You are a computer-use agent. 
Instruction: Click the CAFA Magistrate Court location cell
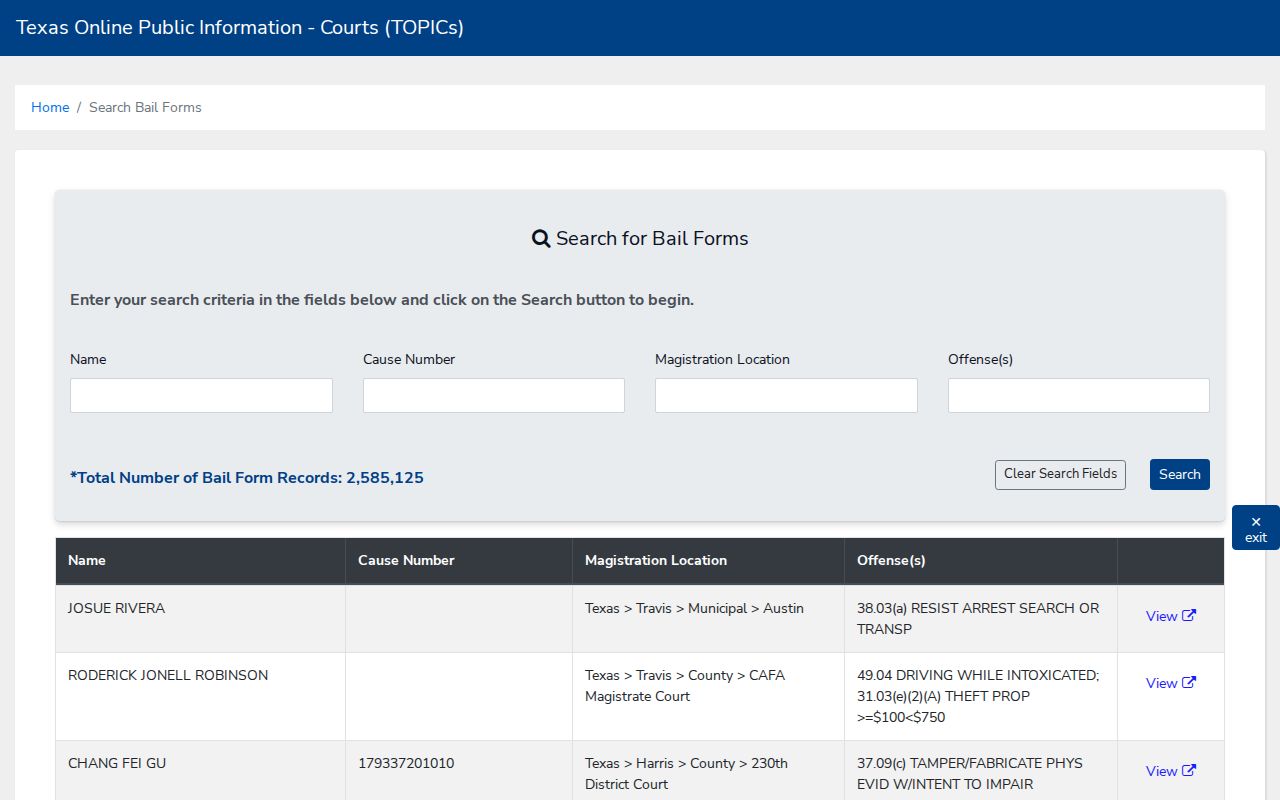[x=708, y=697]
